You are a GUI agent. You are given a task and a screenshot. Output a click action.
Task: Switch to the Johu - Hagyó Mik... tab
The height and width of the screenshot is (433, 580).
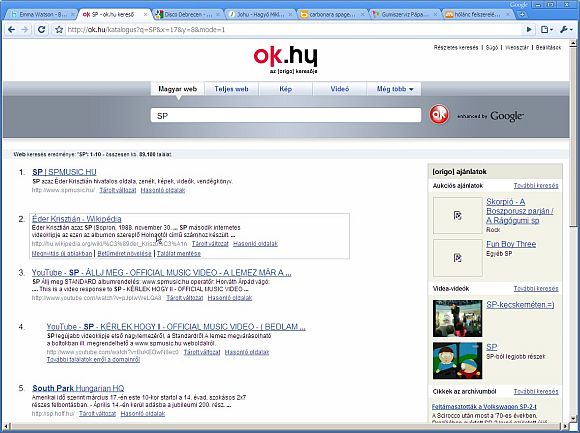coord(260,15)
